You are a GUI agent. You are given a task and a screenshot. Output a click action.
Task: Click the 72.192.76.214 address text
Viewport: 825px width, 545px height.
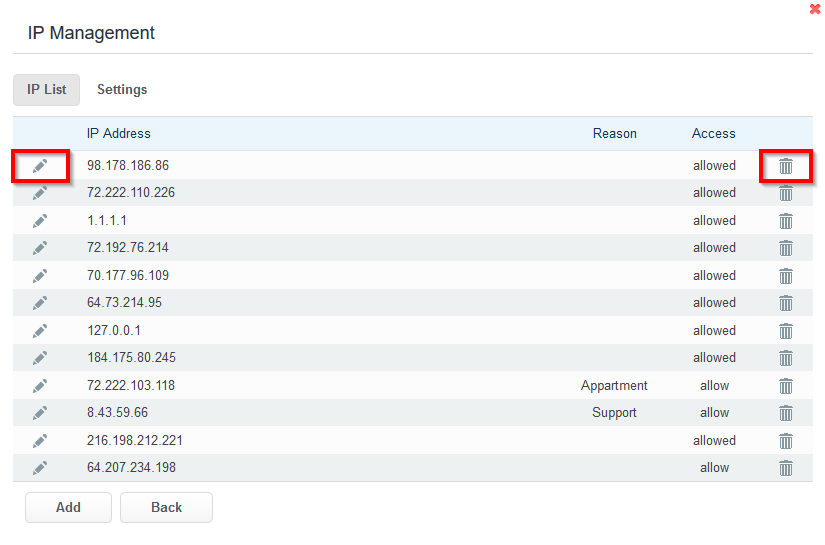tap(128, 247)
